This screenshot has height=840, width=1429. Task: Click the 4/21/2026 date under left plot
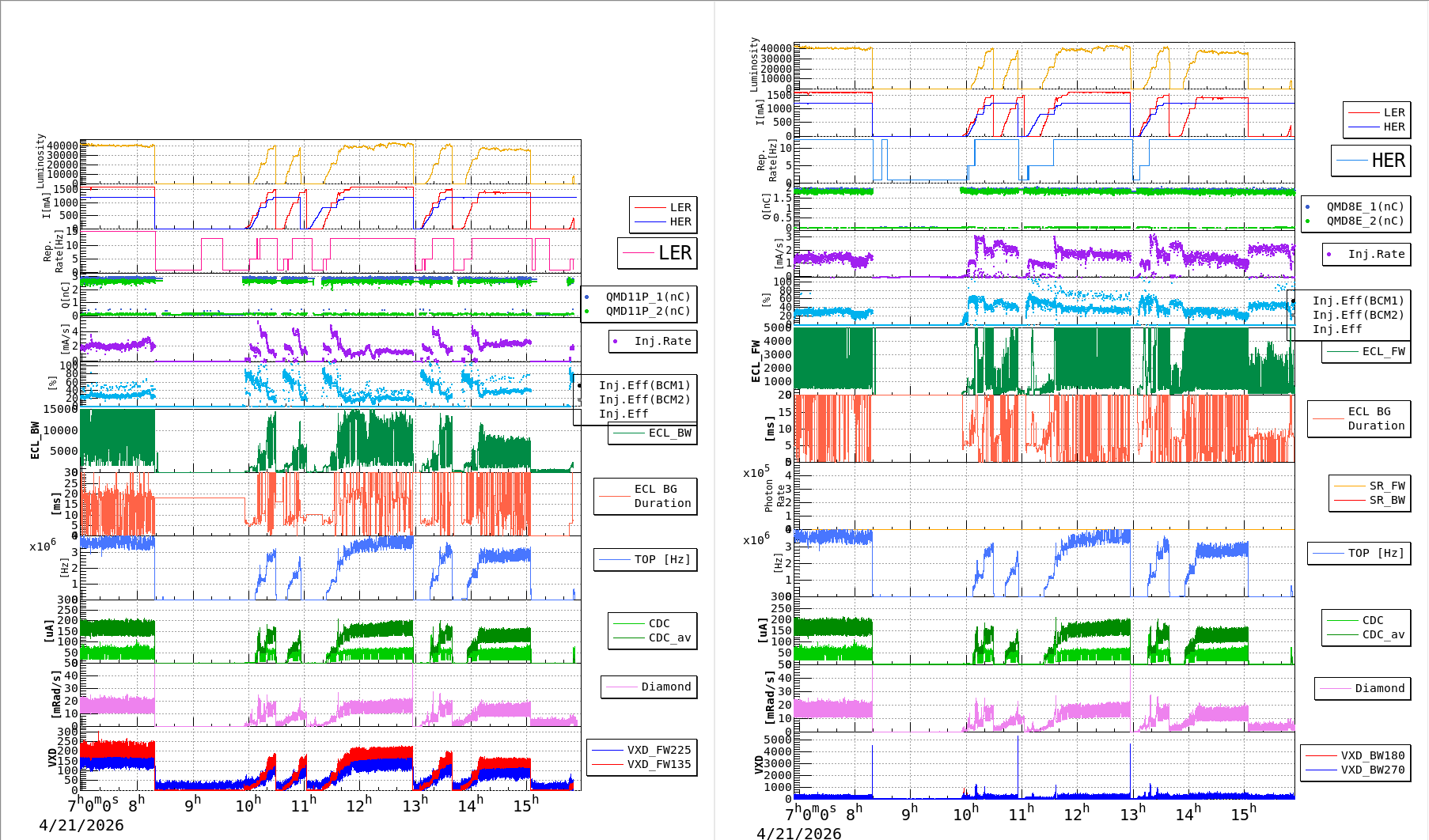point(81,825)
